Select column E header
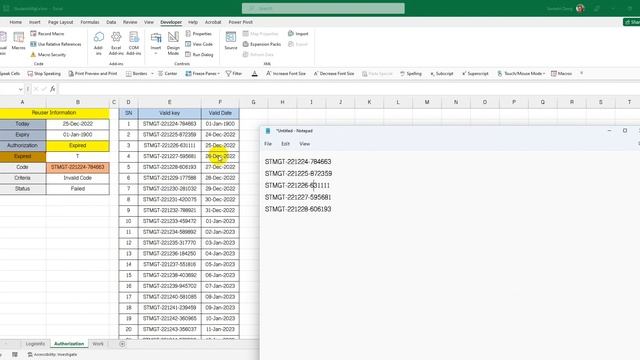This screenshot has height=360, width=640. 169,102
